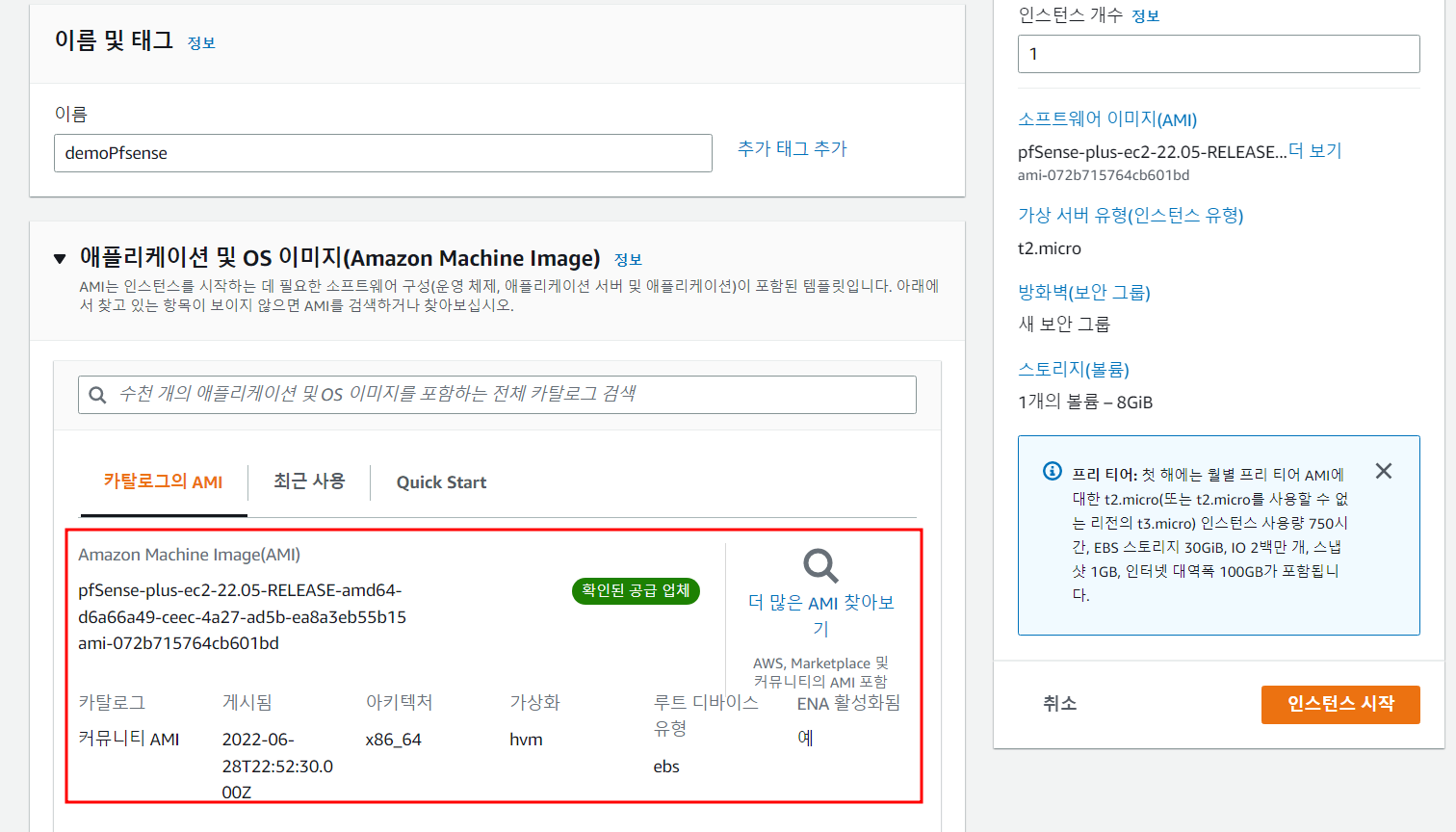Click the hvm virtualization value
Viewport: 1456px width, 832px height.
point(526,740)
